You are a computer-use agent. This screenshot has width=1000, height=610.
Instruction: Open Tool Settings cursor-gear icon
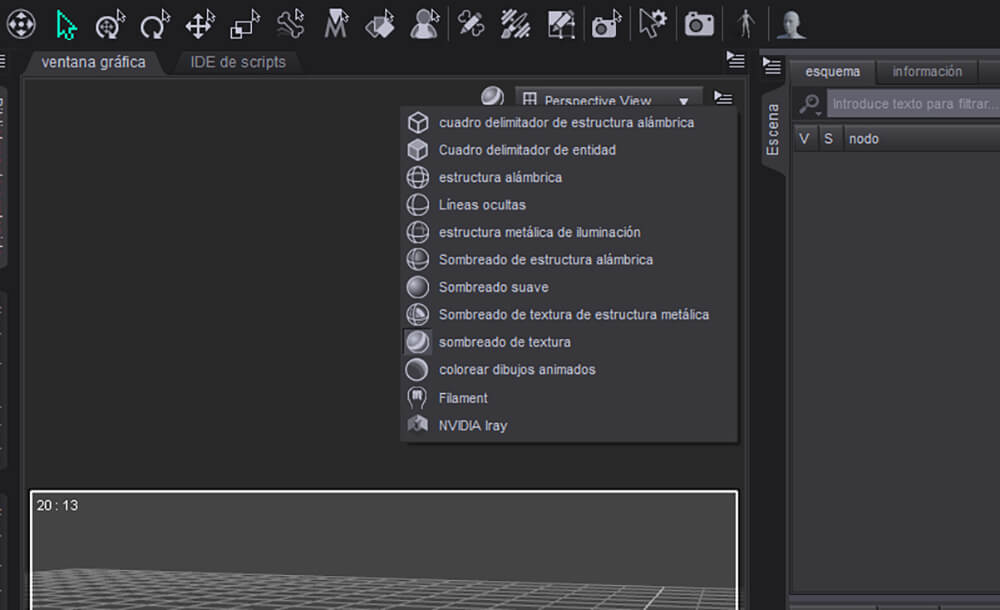point(652,24)
